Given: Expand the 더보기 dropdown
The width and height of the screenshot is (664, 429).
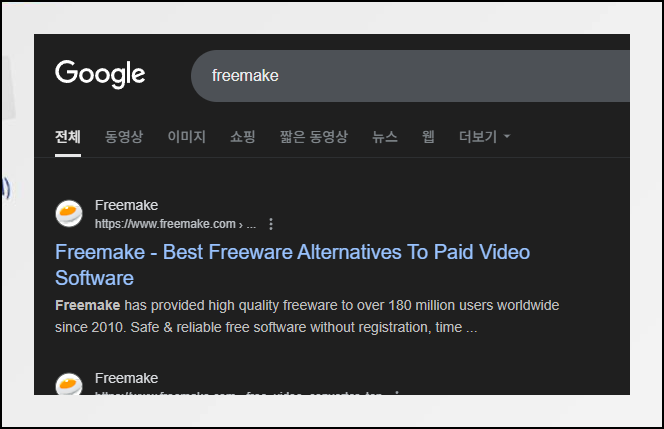Looking at the screenshot, I should [x=485, y=137].
